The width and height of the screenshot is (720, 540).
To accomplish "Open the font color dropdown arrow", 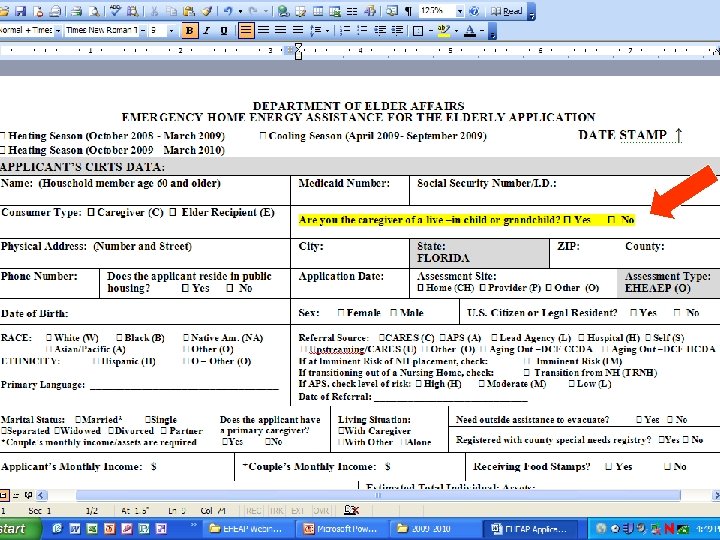I will [482, 31].
